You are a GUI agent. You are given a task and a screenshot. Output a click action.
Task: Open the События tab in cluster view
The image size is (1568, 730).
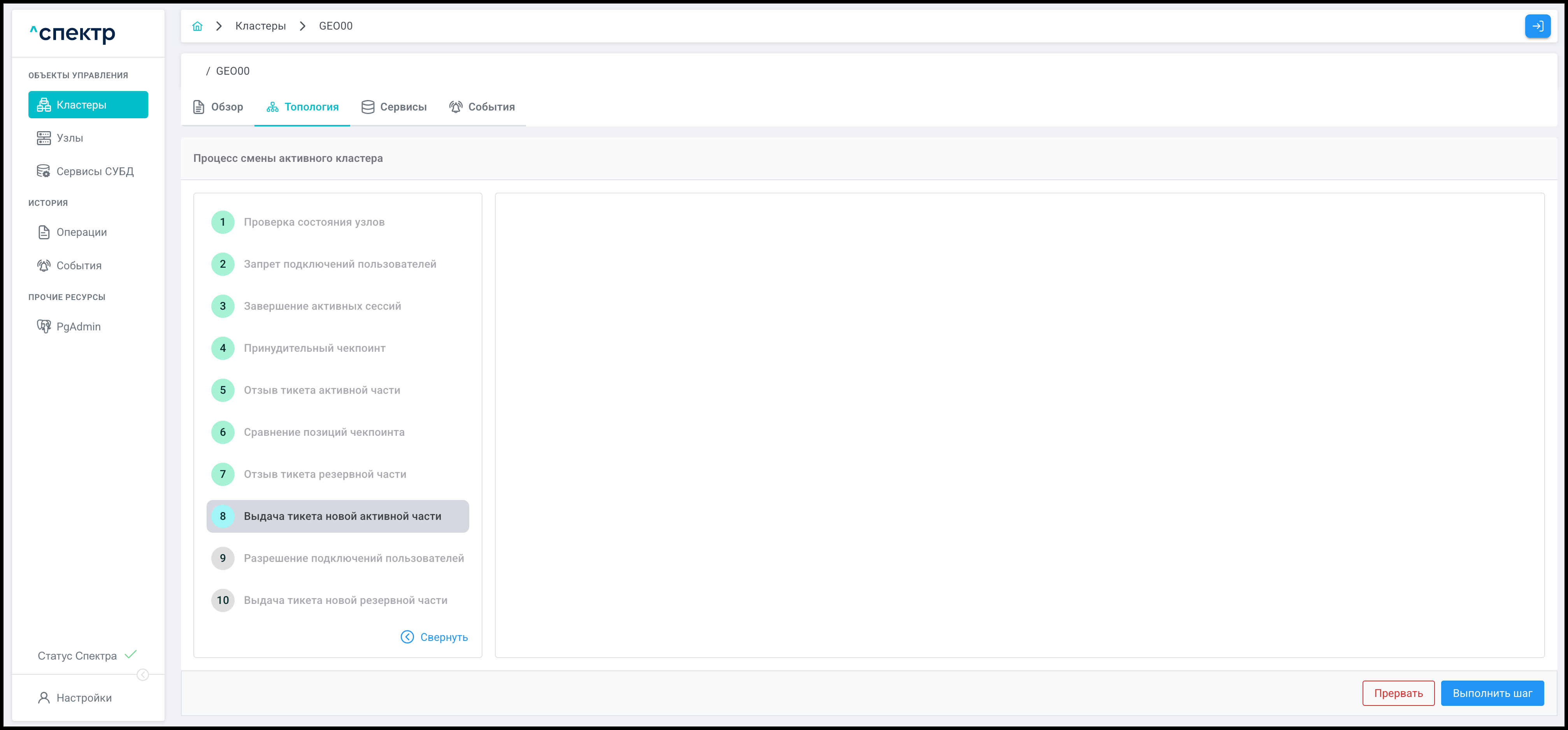(x=482, y=107)
